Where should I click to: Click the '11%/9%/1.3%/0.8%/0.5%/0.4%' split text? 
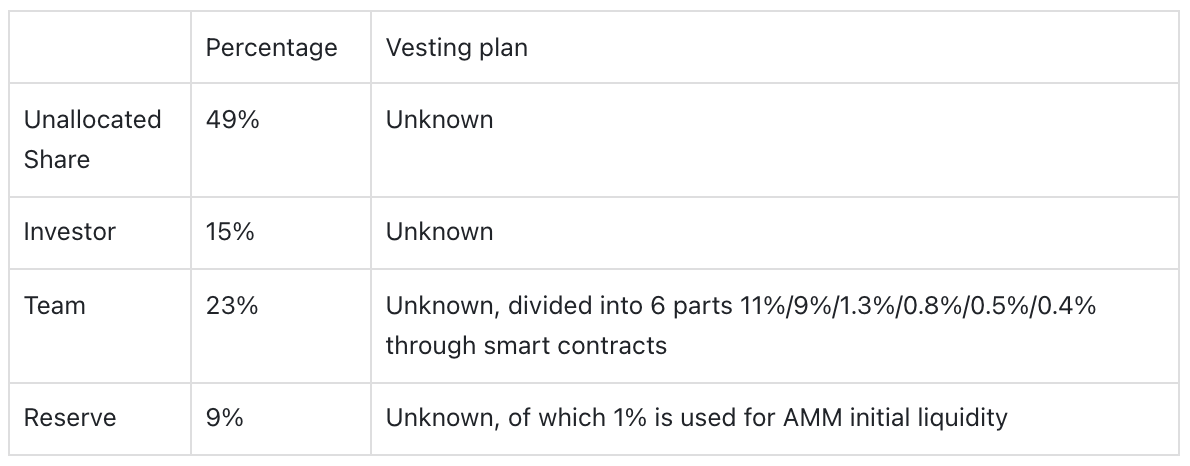[918, 305]
